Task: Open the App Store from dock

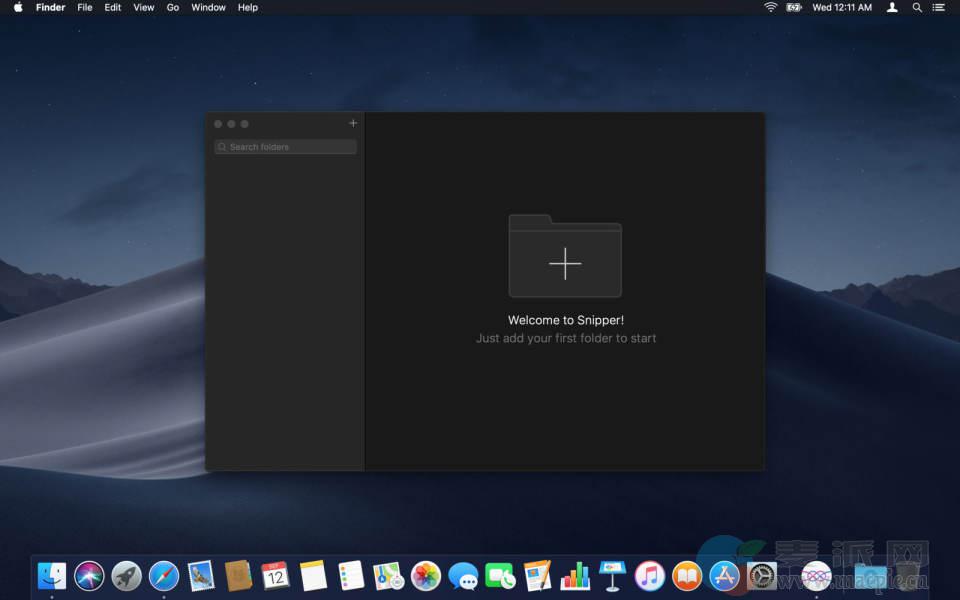Action: pos(724,575)
